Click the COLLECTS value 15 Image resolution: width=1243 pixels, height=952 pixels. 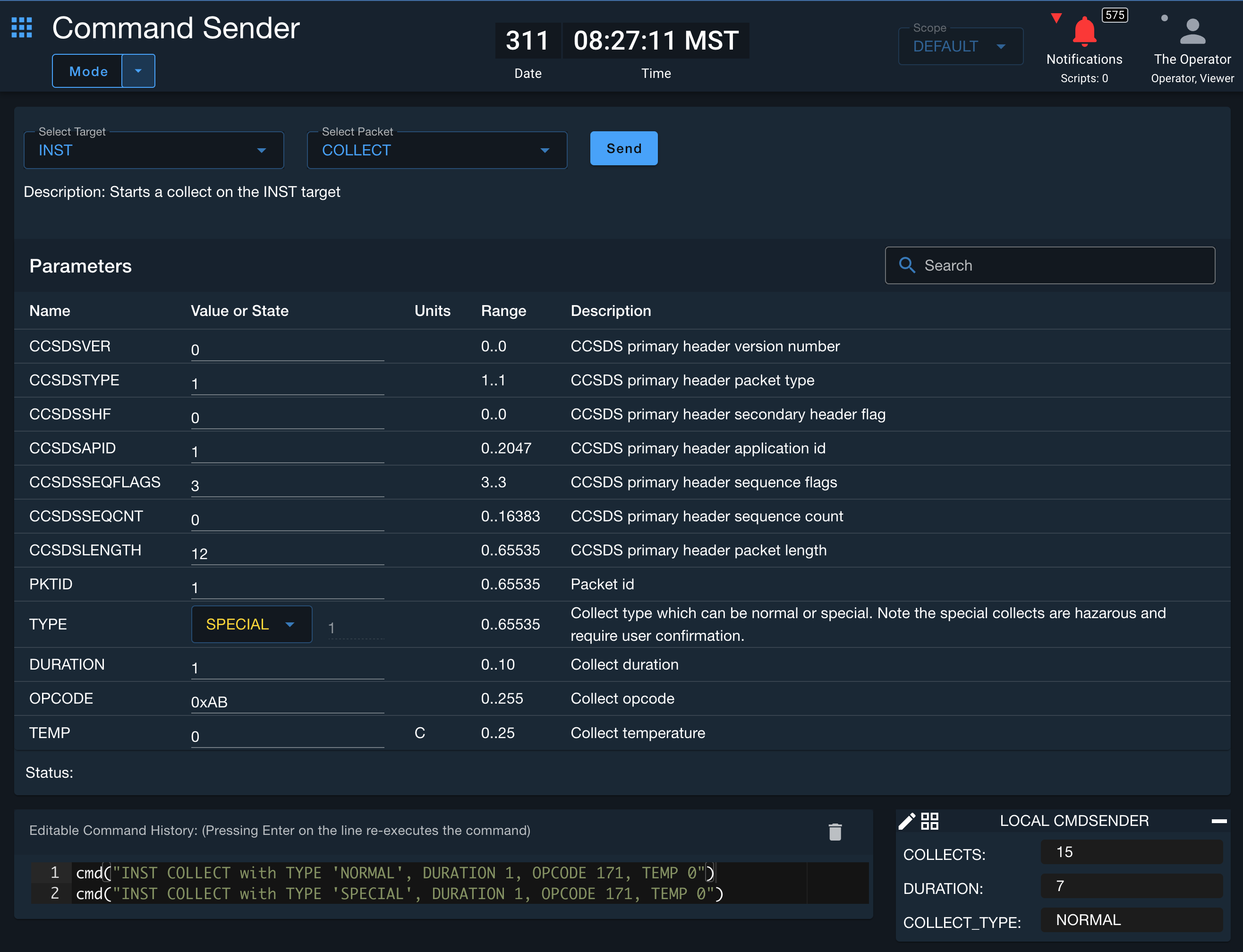1132,852
